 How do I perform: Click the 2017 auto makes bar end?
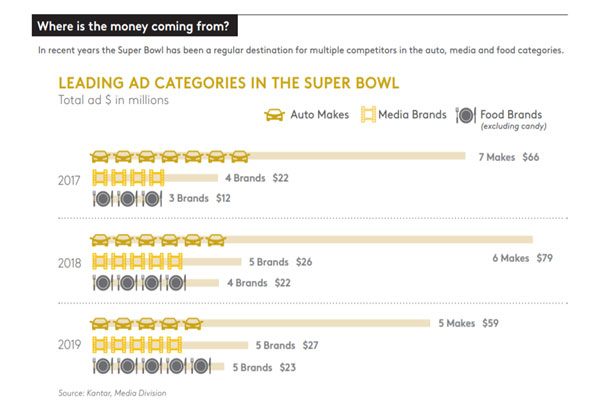(463, 156)
